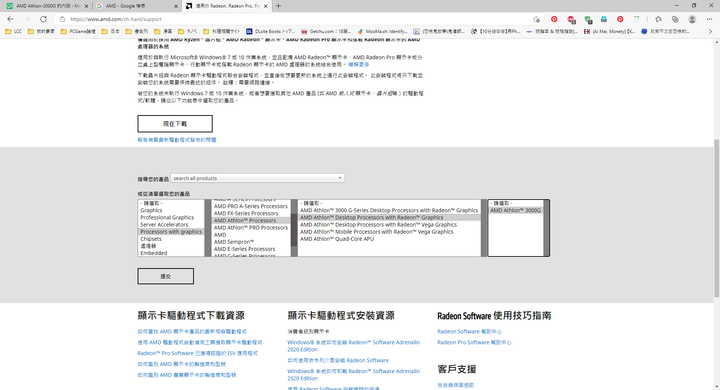Click the 提交 submit button
Image resolution: width=720 pixels, height=390 pixels.
(x=165, y=276)
